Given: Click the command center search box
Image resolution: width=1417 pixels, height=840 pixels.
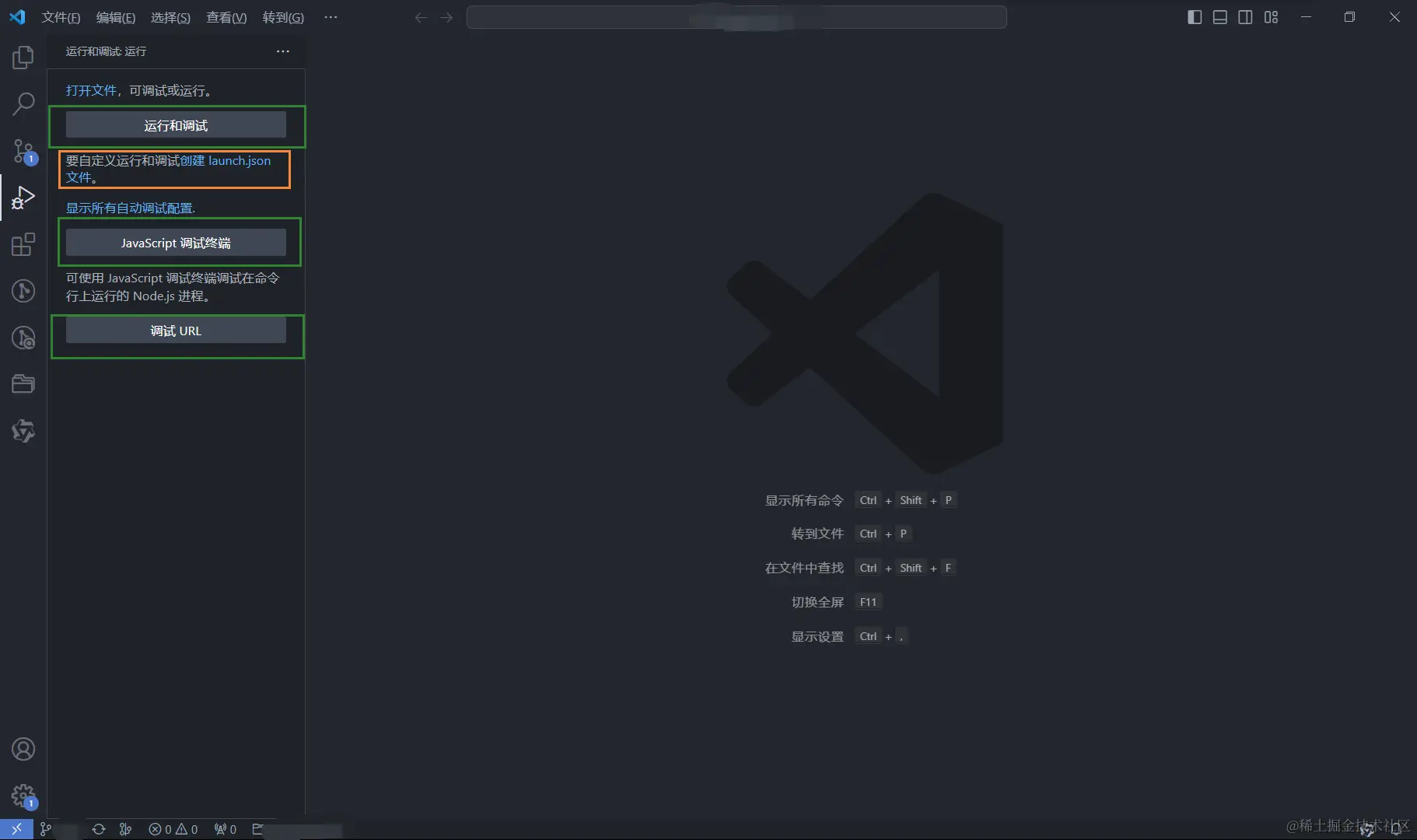Looking at the screenshot, I should pos(736,17).
